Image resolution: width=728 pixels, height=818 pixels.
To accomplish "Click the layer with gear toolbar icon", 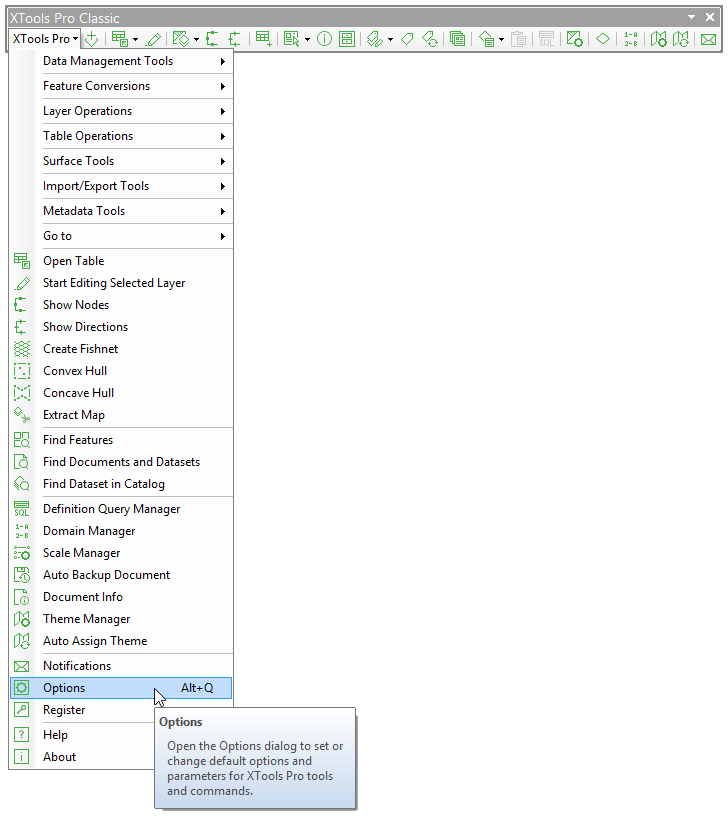I will coord(575,39).
